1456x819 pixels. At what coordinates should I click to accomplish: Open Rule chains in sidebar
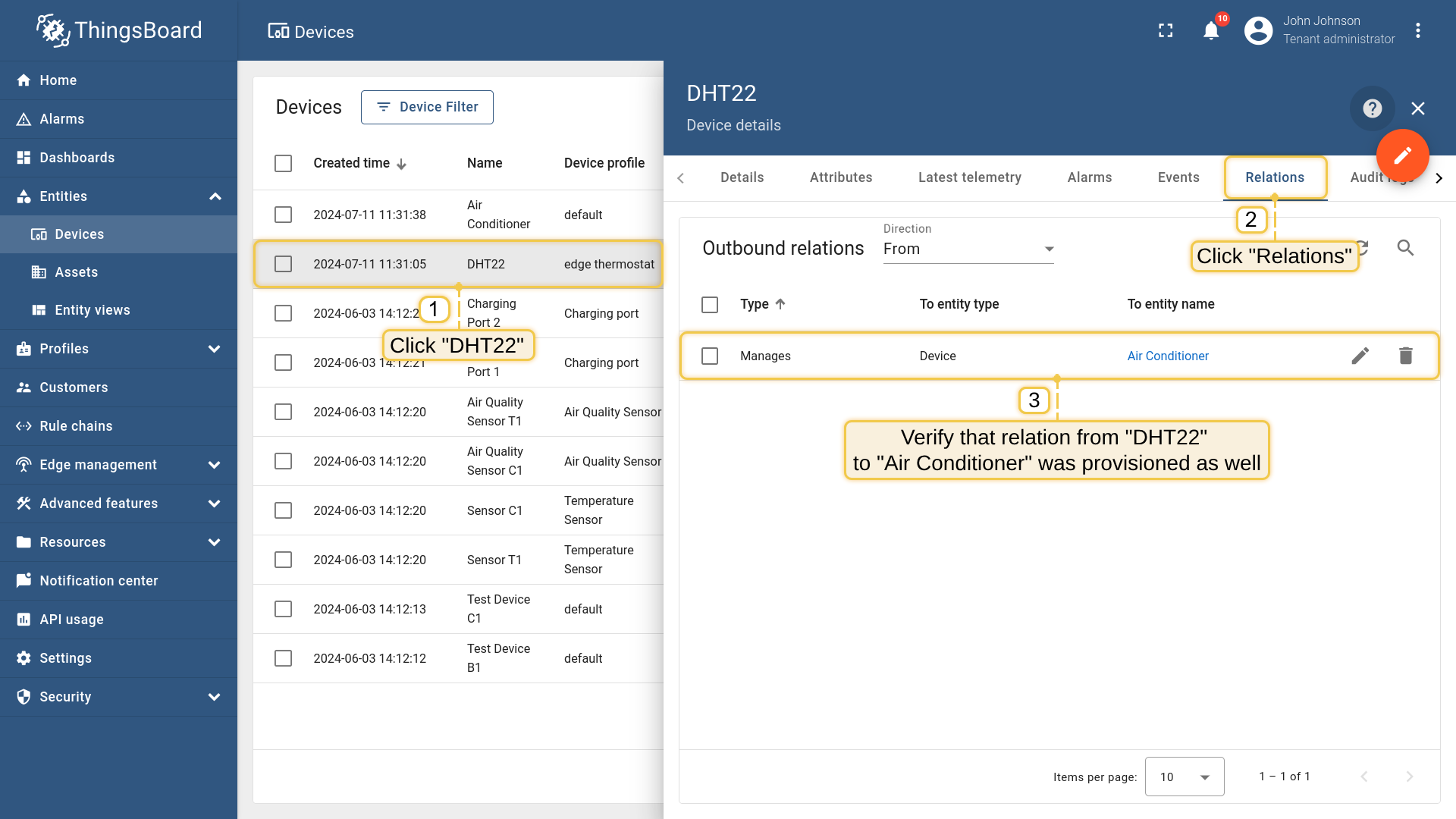76,426
